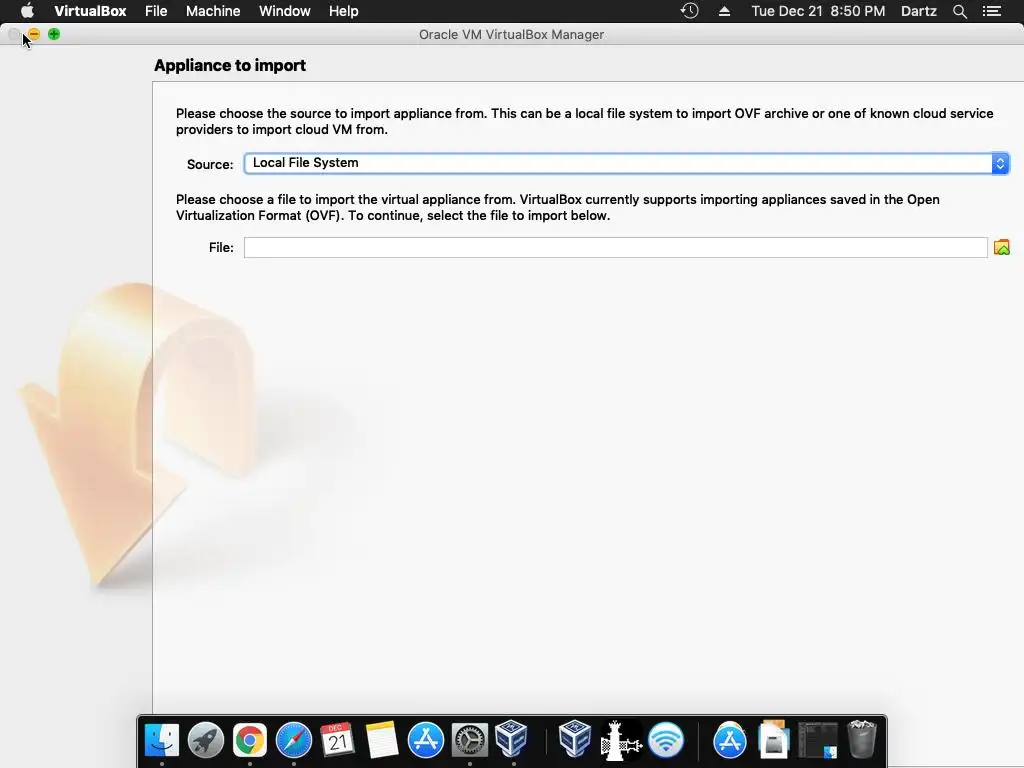Click the file browse folder icon
Screen dimensions: 1024x768
point(1001,248)
